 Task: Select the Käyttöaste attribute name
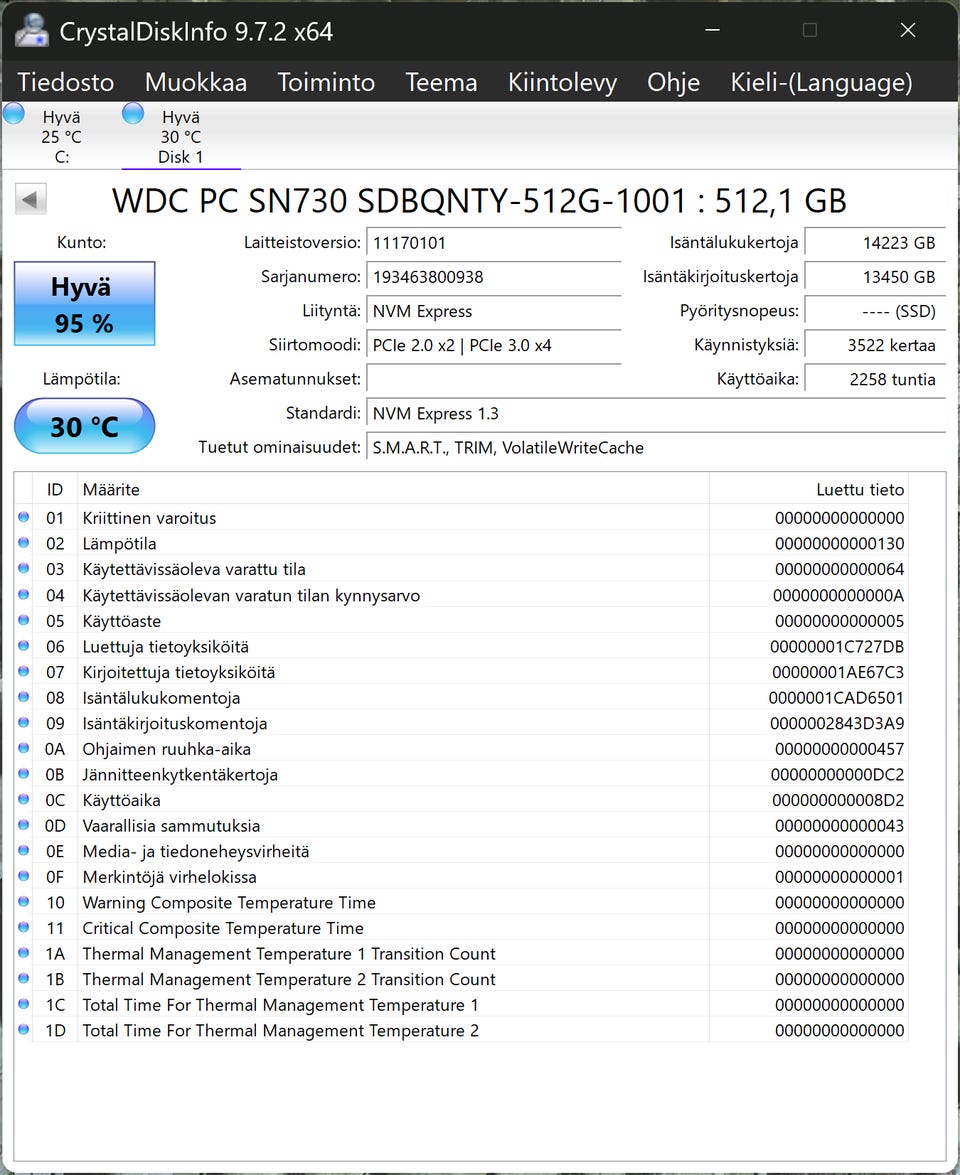pyautogui.click(x=121, y=620)
